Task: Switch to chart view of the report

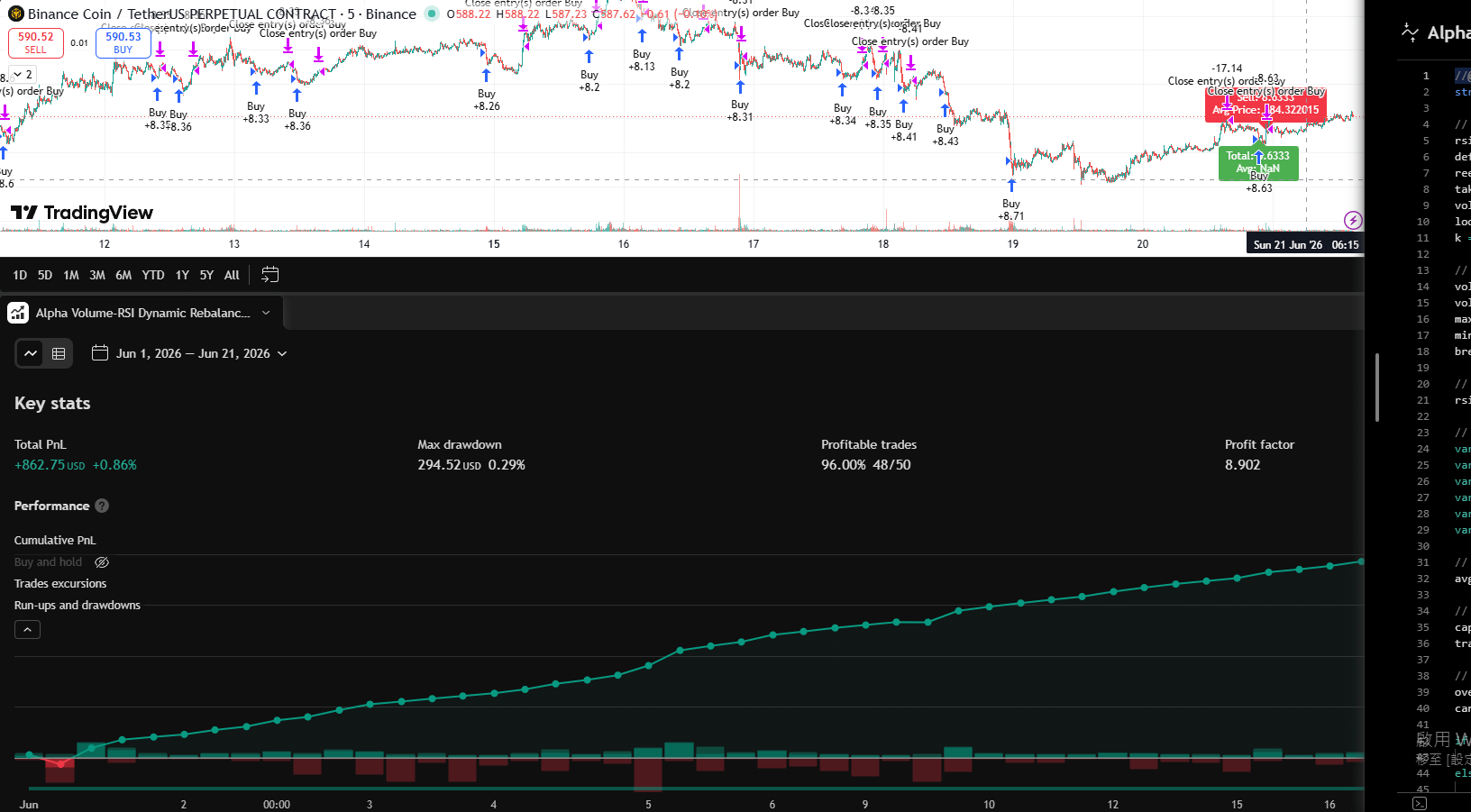Action: 31,353
